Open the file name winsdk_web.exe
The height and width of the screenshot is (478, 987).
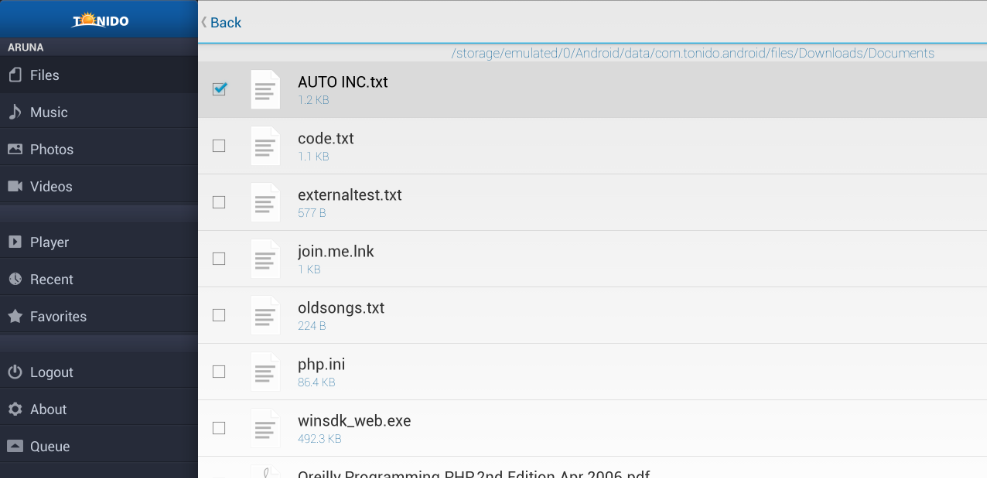pos(354,421)
